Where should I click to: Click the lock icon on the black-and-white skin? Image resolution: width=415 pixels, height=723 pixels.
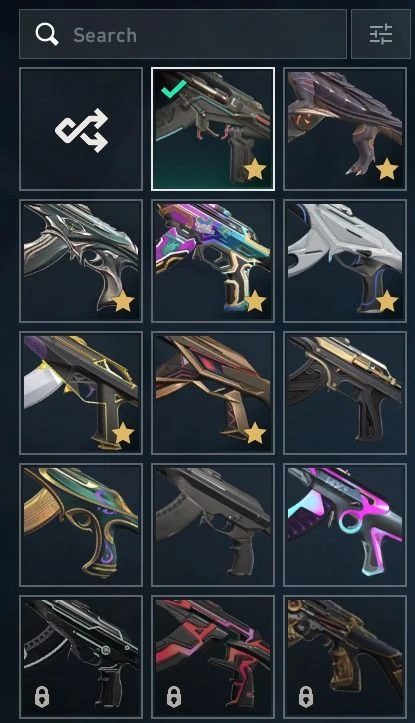(42, 696)
